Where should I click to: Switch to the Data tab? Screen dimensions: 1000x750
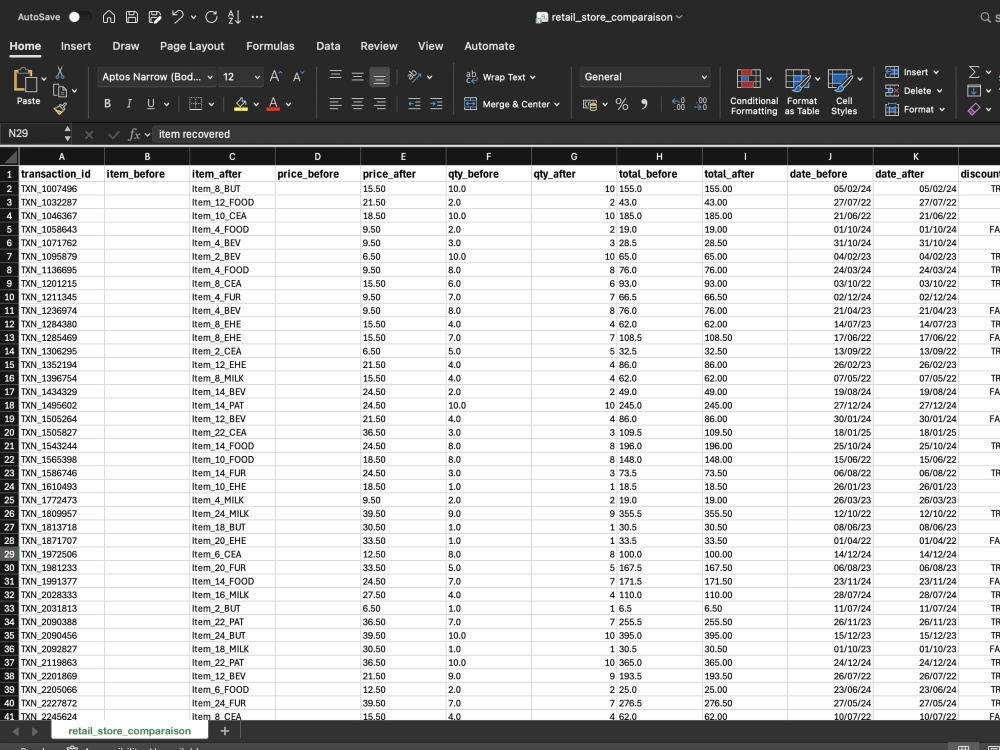pos(328,46)
